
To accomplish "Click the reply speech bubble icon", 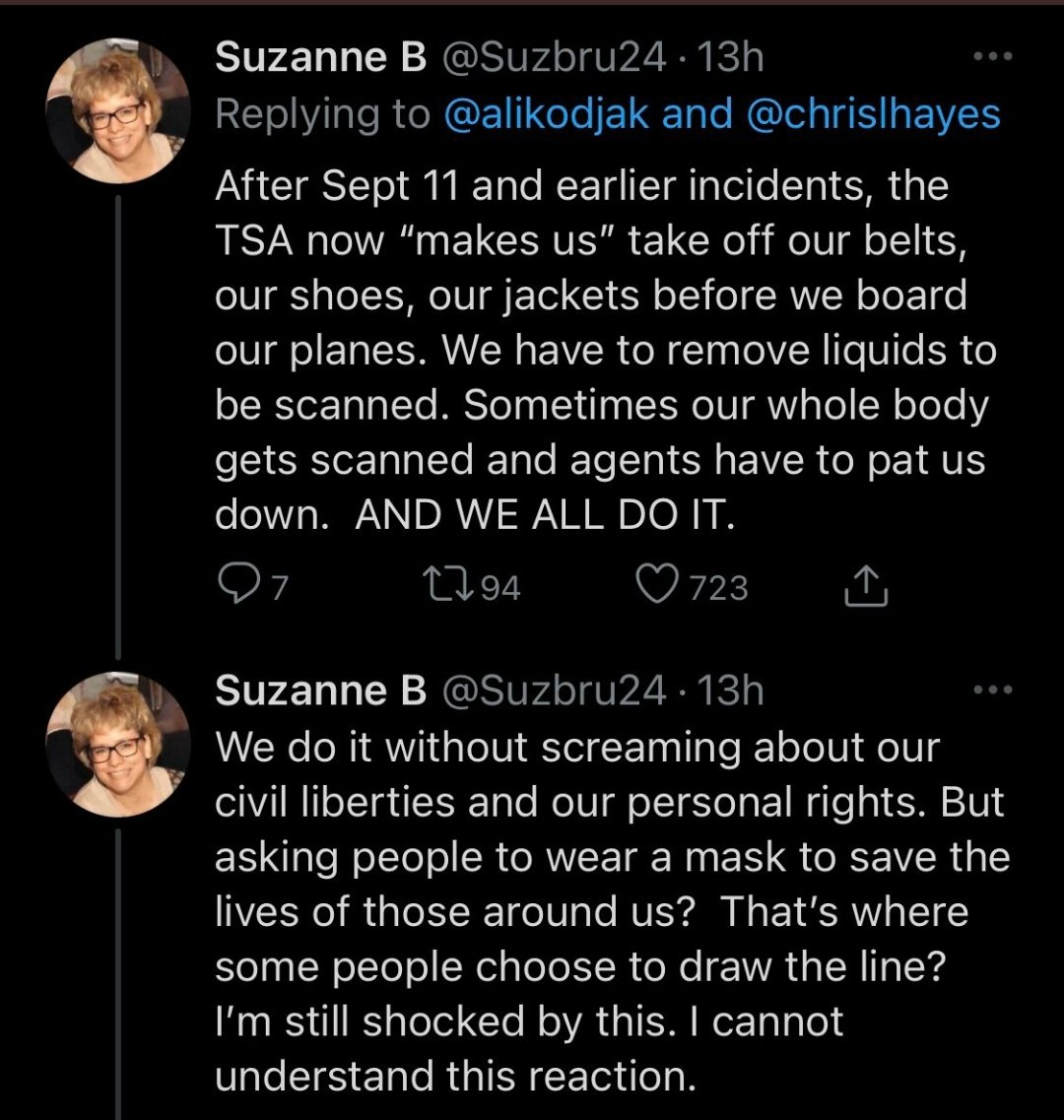I will (236, 587).
